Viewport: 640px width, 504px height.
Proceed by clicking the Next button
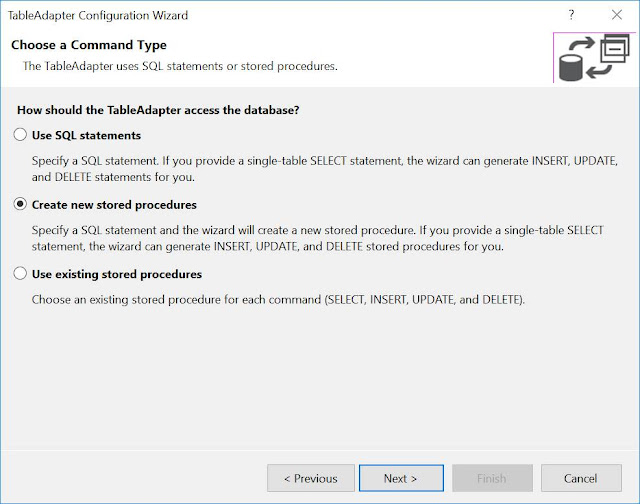[400, 478]
